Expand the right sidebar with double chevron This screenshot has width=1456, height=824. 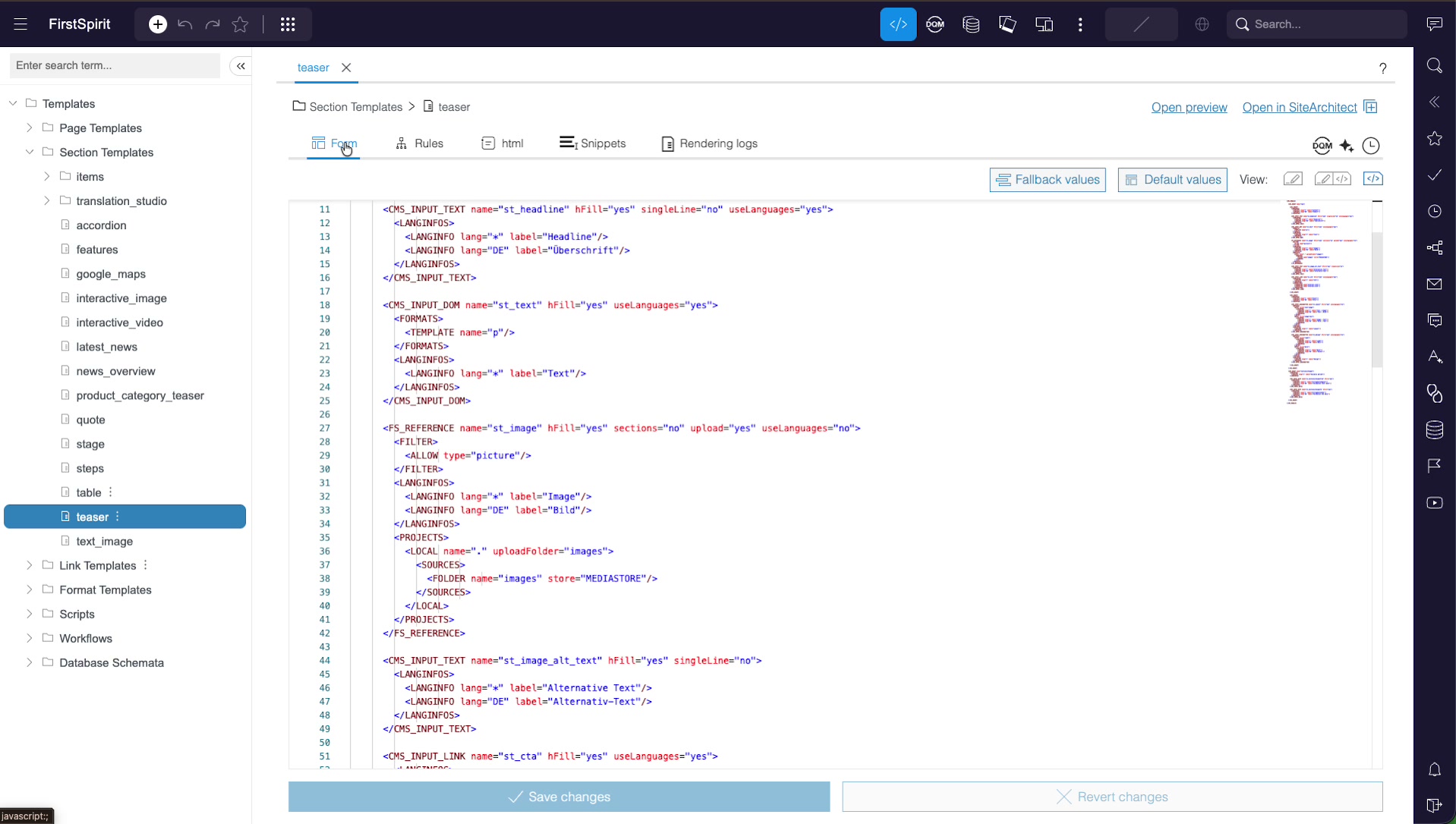[x=1434, y=102]
